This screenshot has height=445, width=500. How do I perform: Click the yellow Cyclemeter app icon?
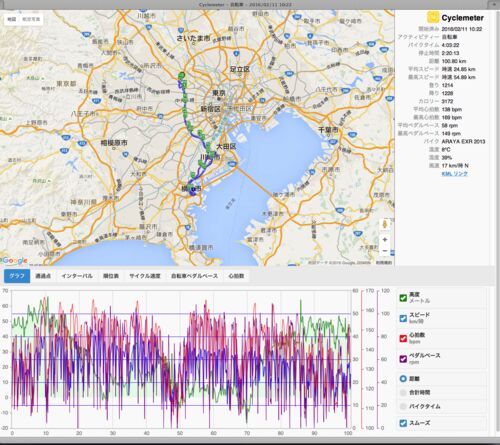pos(433,17)
